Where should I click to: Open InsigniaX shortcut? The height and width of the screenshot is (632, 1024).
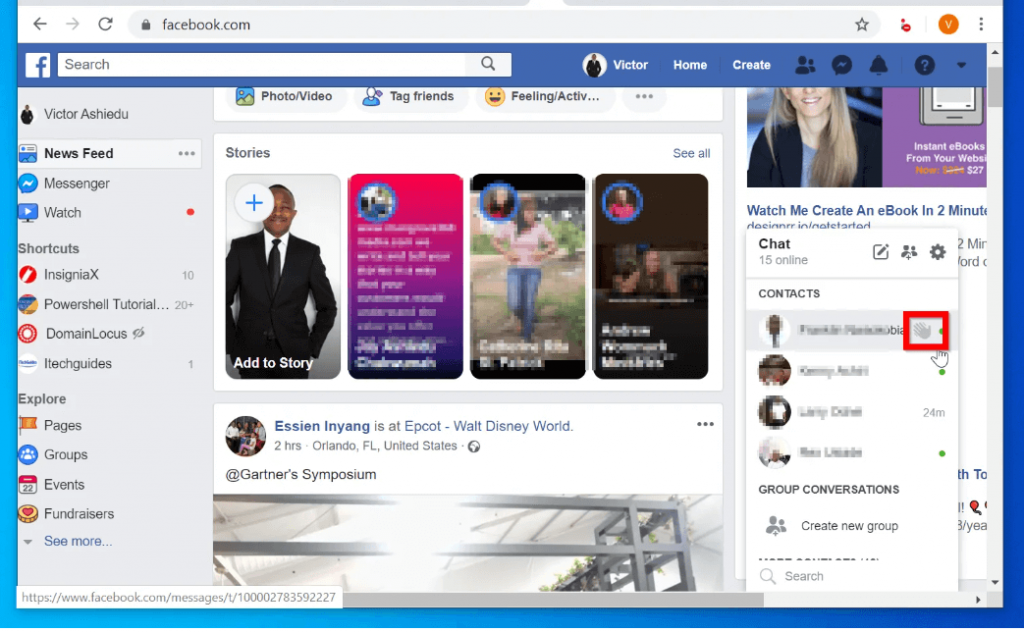[71, 275]
